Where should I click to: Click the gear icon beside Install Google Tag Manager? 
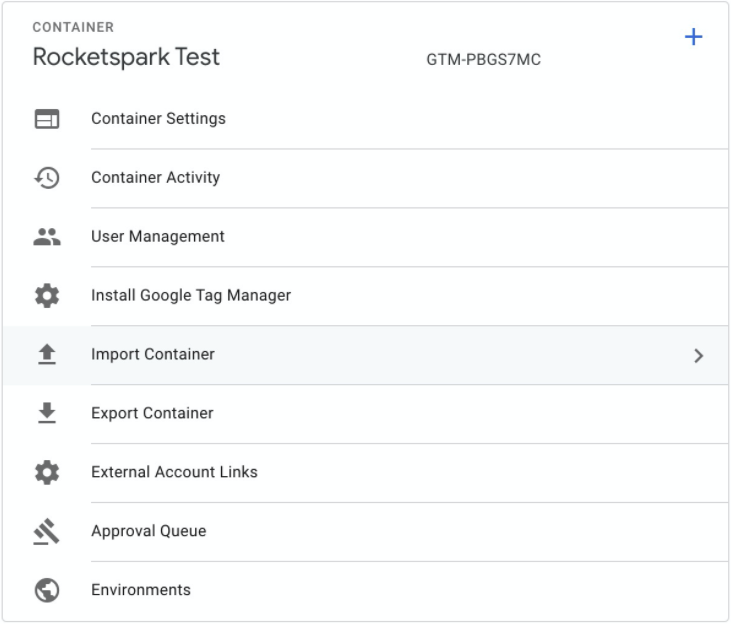pyautogui.click(x=47, y=296)
